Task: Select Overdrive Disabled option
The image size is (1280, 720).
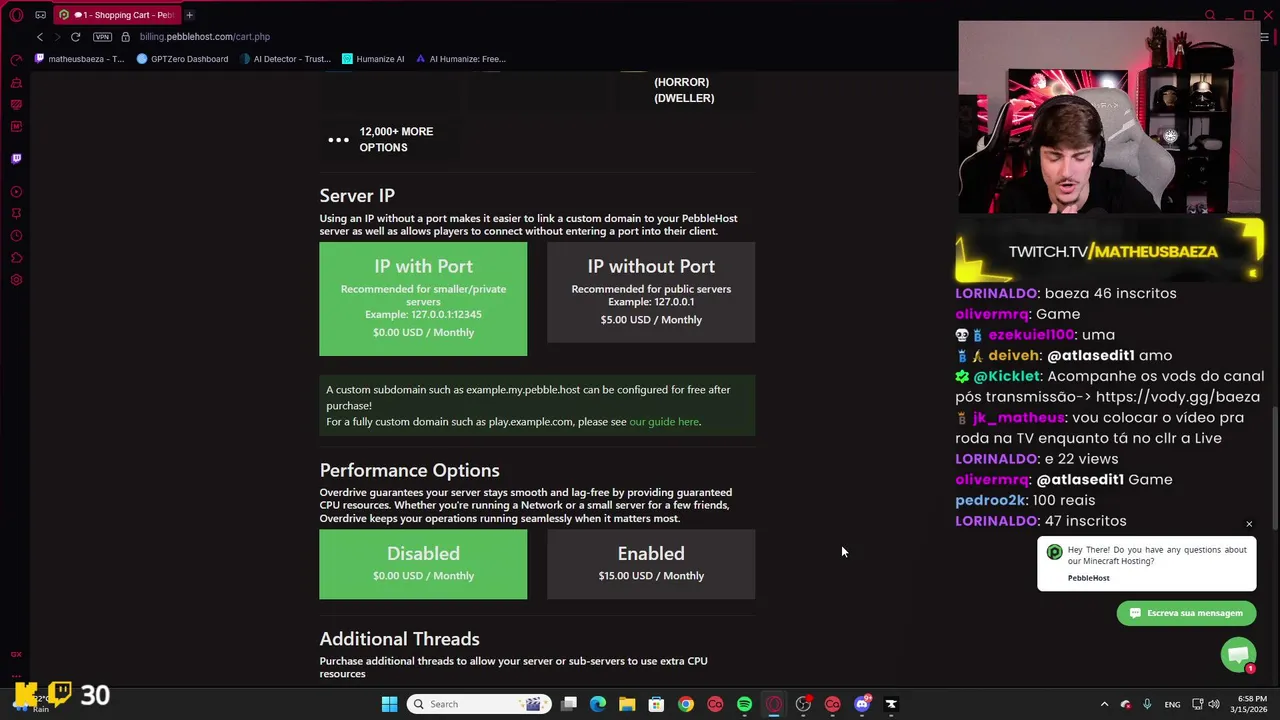Action: 423,564
